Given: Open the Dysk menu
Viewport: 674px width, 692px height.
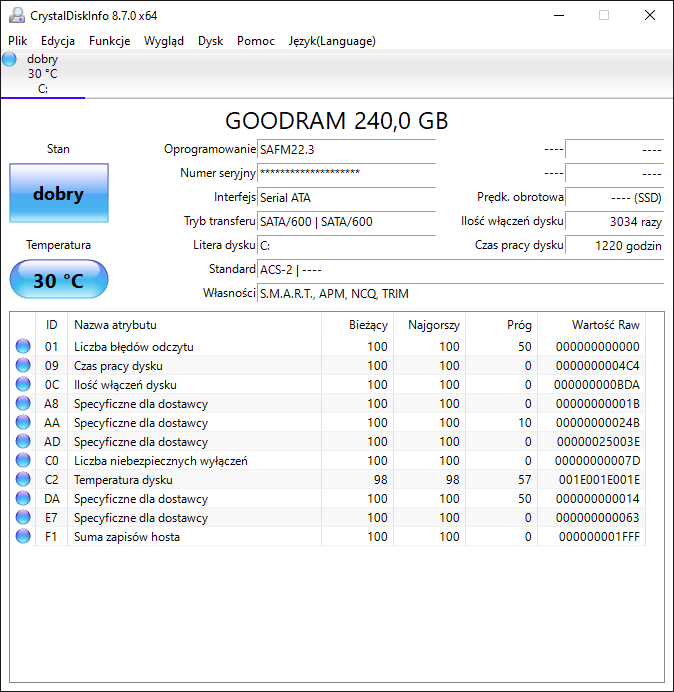Looking at the screenshot, I should pyautogui.click(x=211, y=41).
